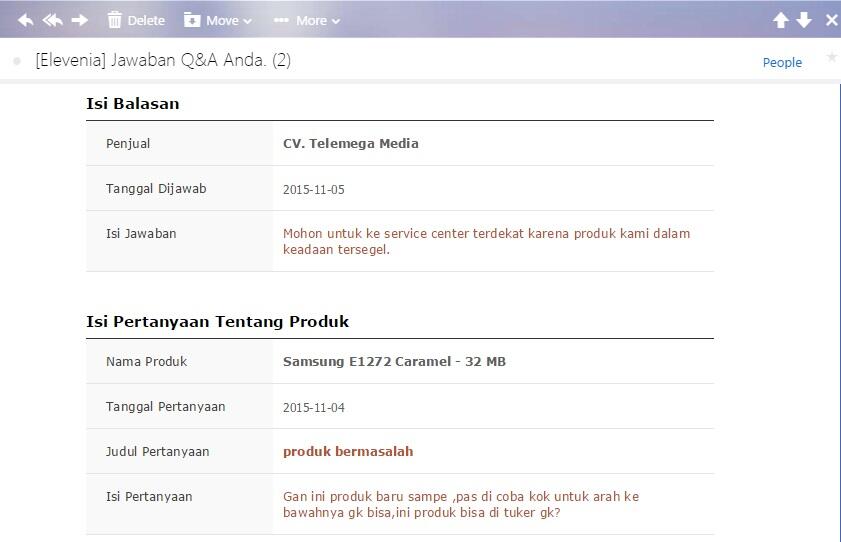Click the Delete label in toolbar
This screenshot has width=841, height=542.
(x=146, y=21)
